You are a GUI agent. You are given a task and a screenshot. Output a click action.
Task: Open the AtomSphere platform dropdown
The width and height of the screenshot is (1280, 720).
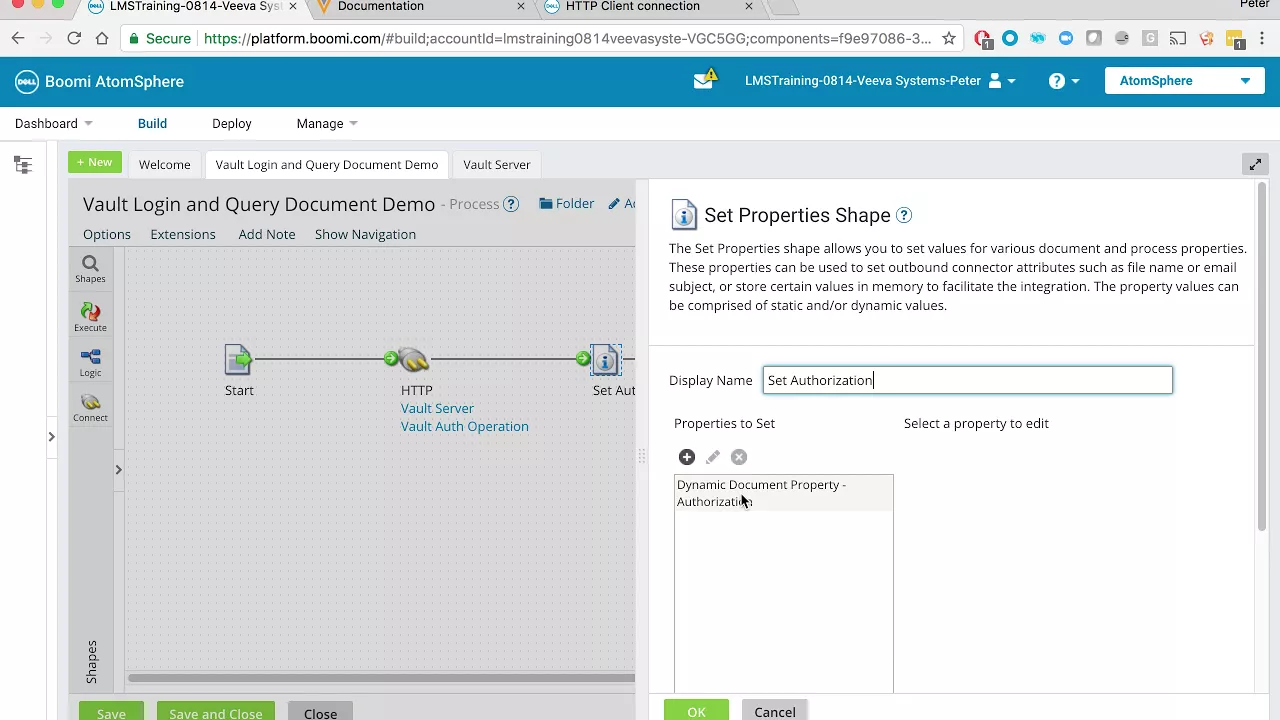1185,81
